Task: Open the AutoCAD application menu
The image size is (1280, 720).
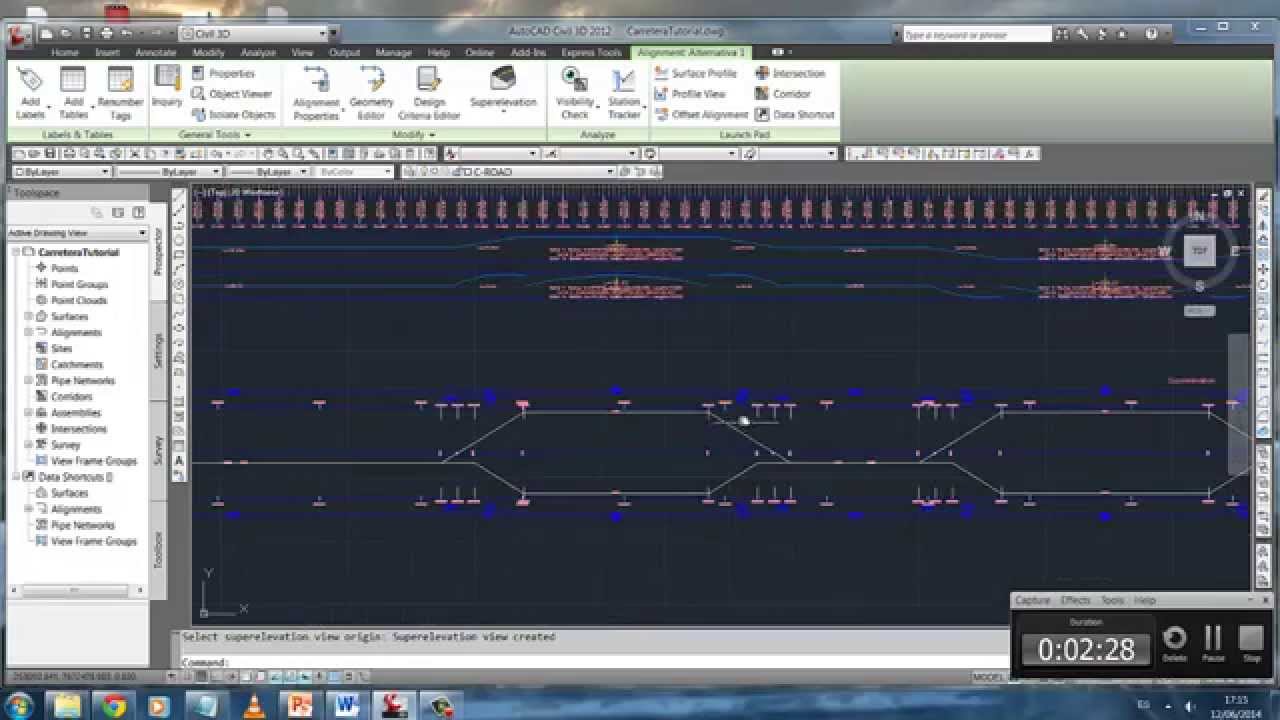Action: [19, 36]
